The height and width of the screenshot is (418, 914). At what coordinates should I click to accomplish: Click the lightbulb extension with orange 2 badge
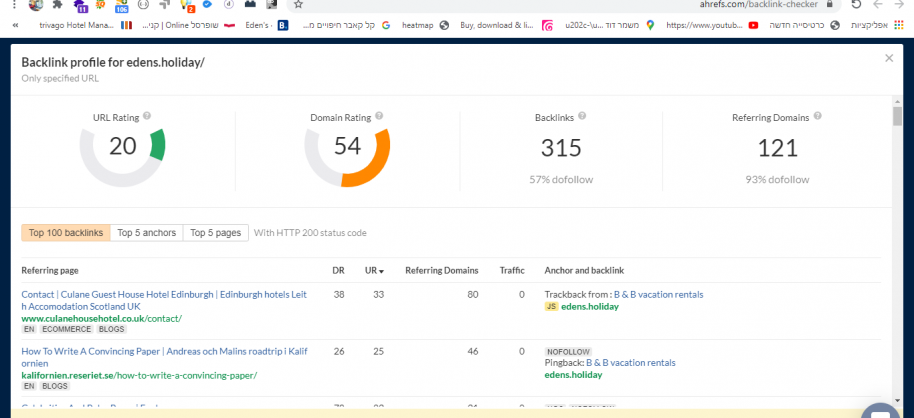(188, 6)
